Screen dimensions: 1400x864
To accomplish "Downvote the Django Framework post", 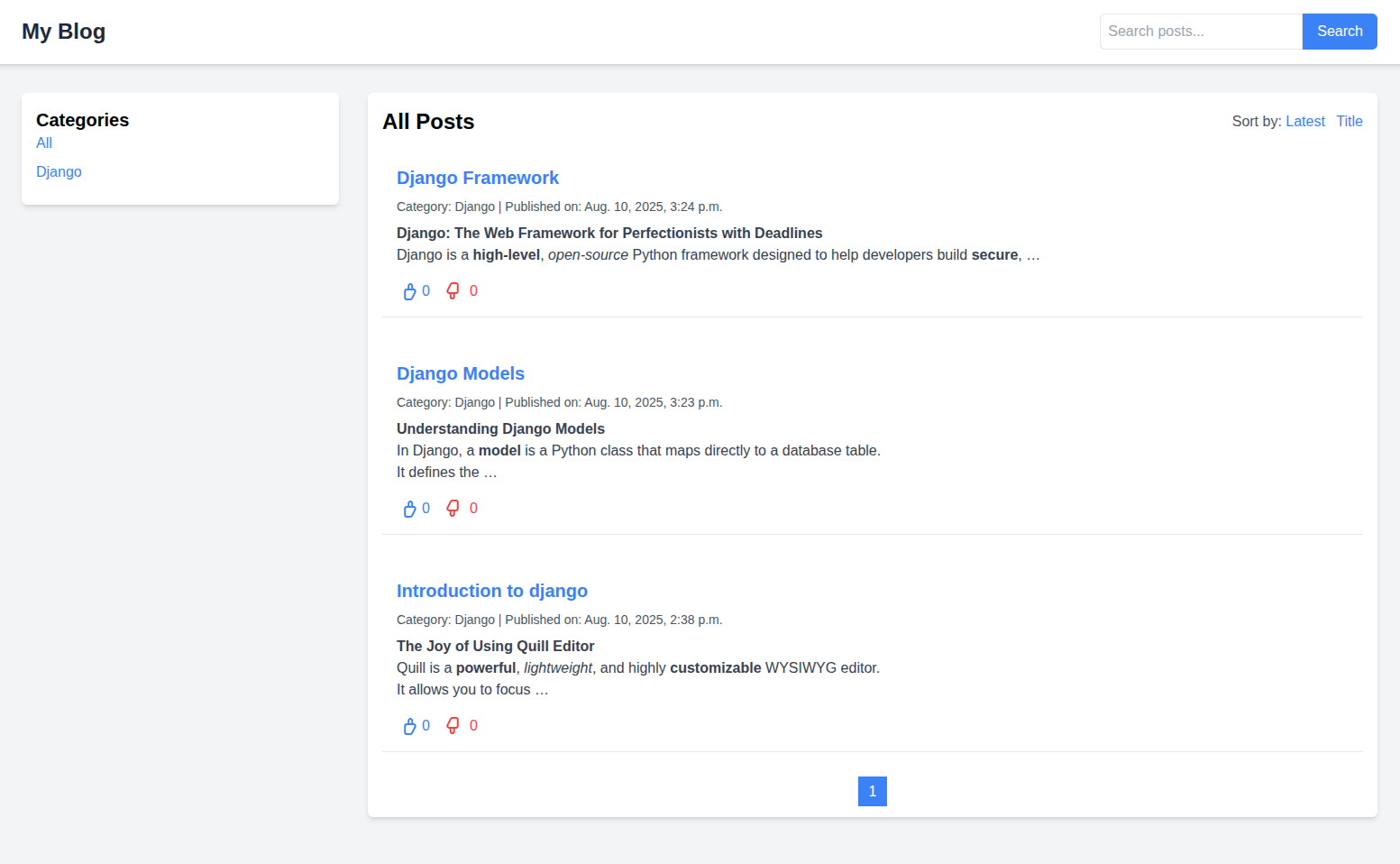I will coord(453,290).
